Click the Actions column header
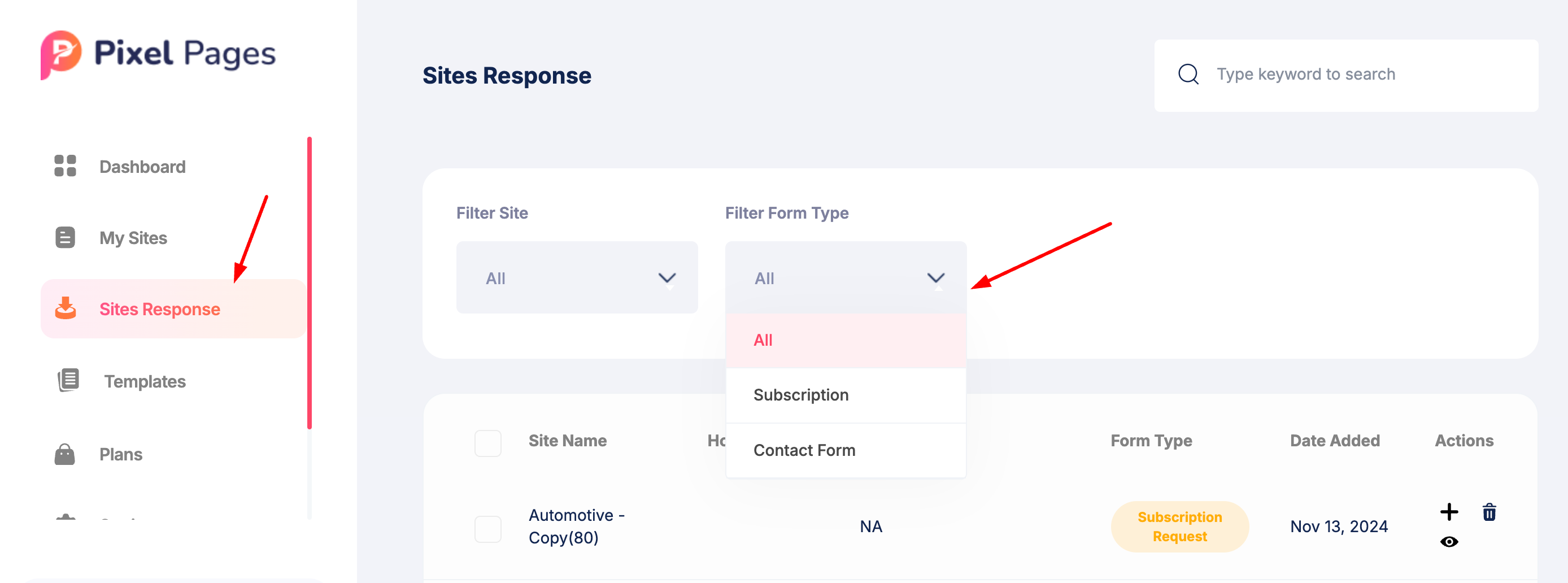Image resolution: width=1568 pixels, height=583 pixels. 1464,440
